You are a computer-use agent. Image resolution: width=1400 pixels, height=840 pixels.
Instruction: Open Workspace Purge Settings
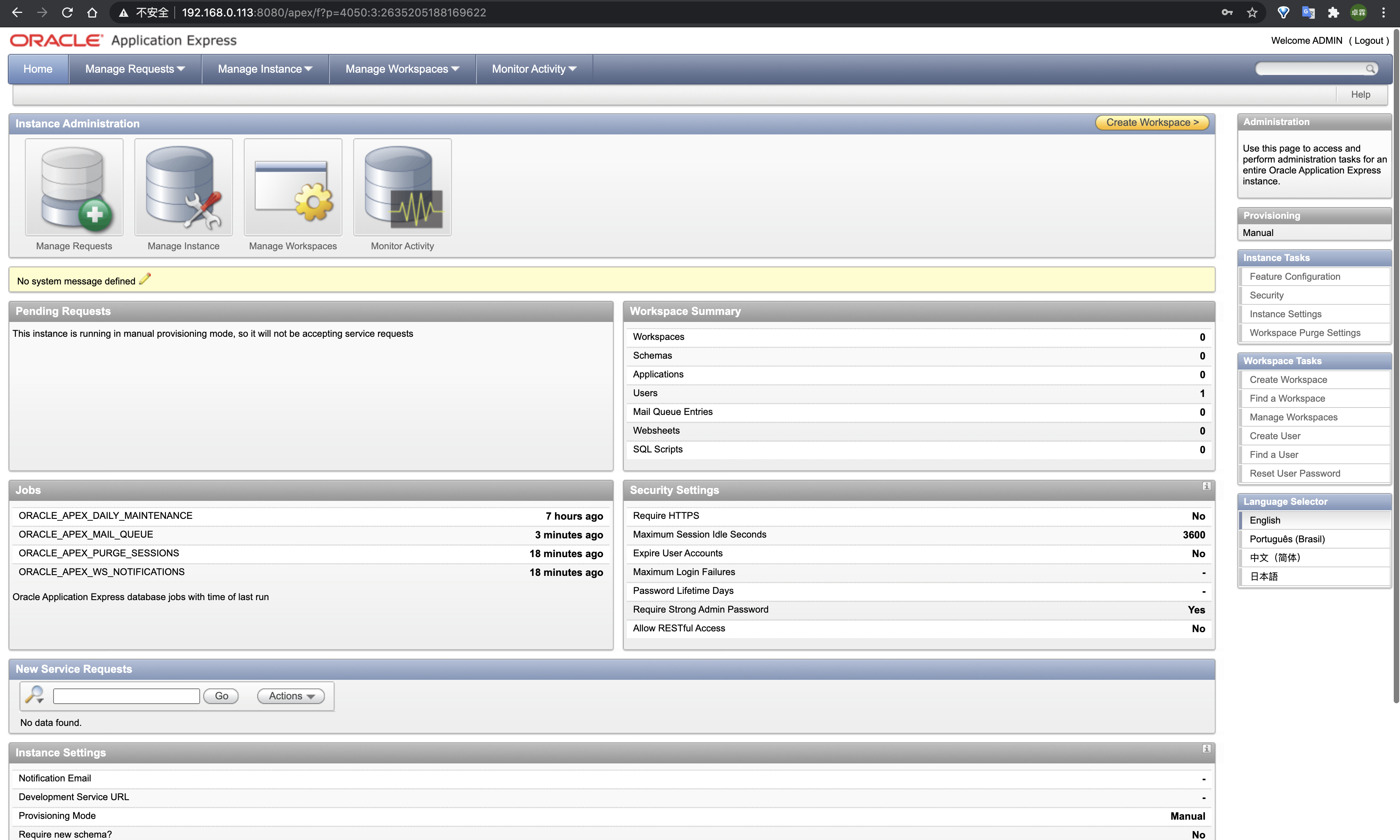click(x=1314, y=332)
